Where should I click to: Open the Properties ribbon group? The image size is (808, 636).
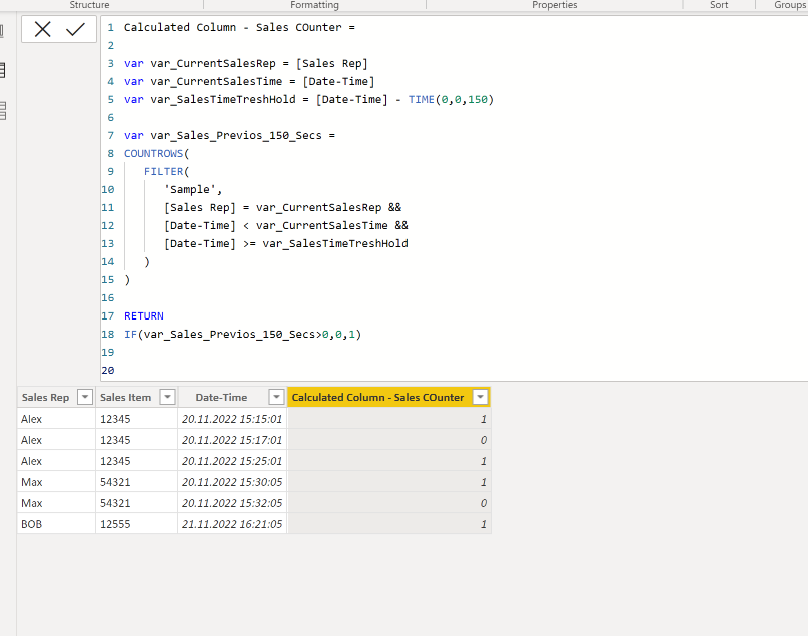[x=554, y=5]
